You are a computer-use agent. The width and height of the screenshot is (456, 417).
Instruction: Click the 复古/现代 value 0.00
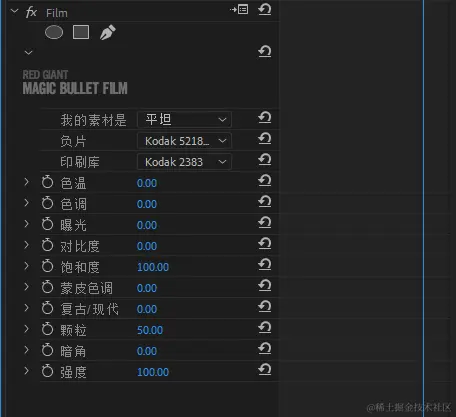pos(147,309)
